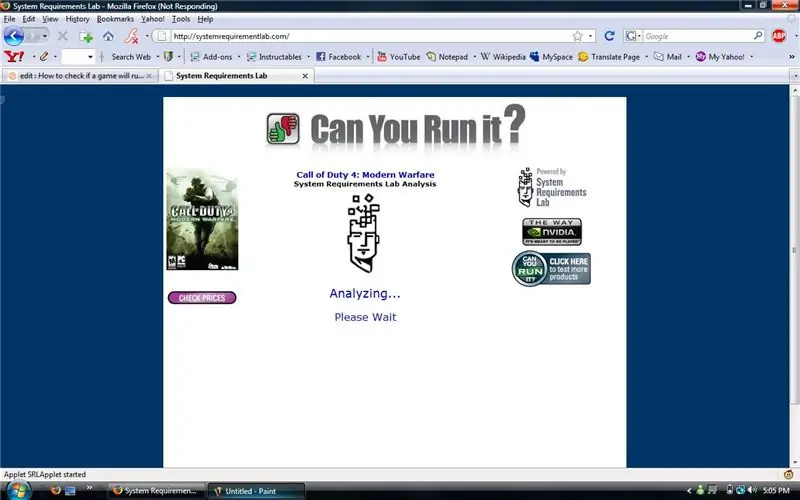Open the YouTube toolbar button
Viewport: 800px width, 500px height.
[399, 57]
